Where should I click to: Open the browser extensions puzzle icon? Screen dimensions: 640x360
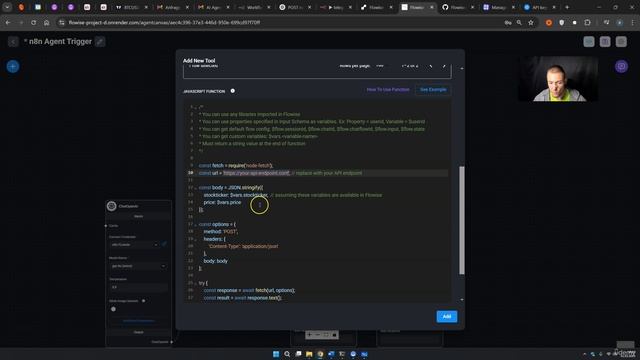587,22
